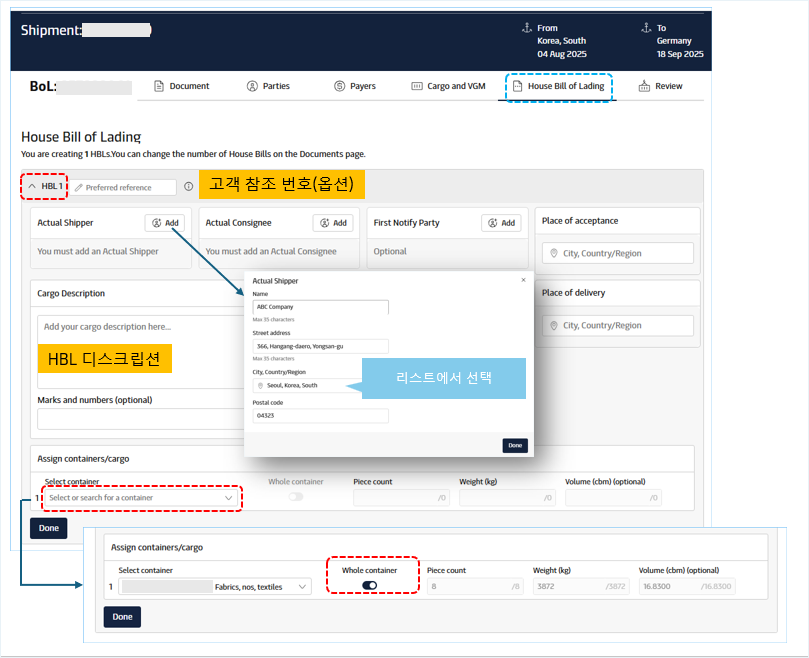The width and height of the screenshot is (809, 658).
Task: Click the pencil icon in Preferred reference
Action: pyautogui.click(x=78, y=187)
